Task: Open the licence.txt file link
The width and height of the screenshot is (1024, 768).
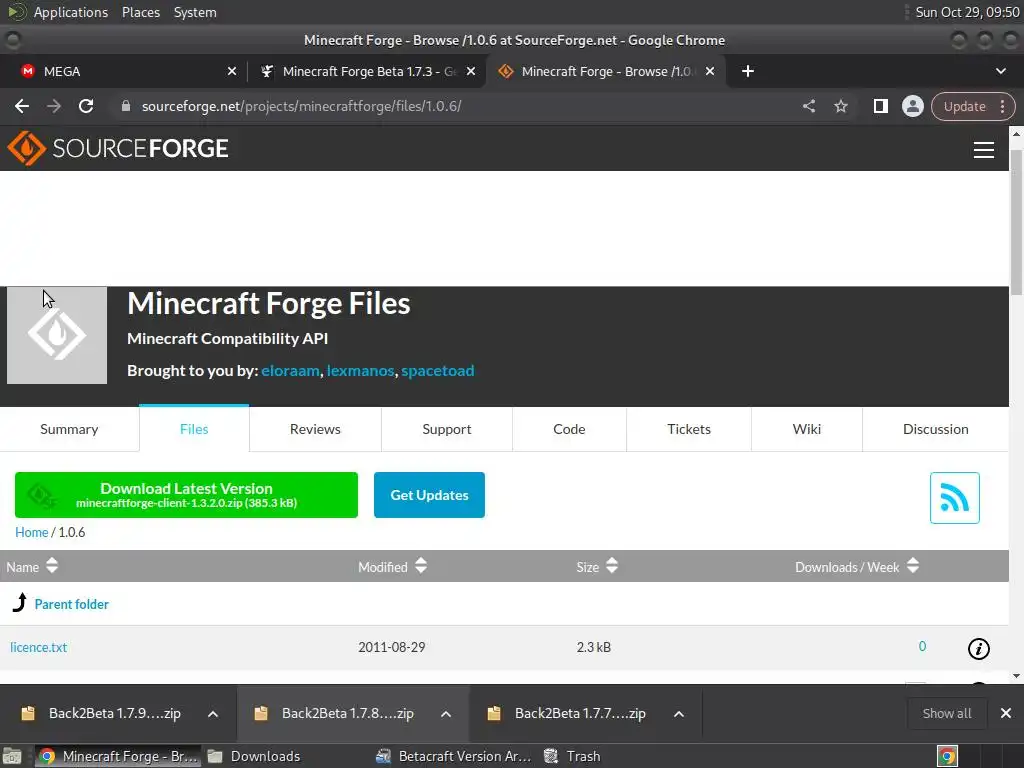Action: (39, 647)
